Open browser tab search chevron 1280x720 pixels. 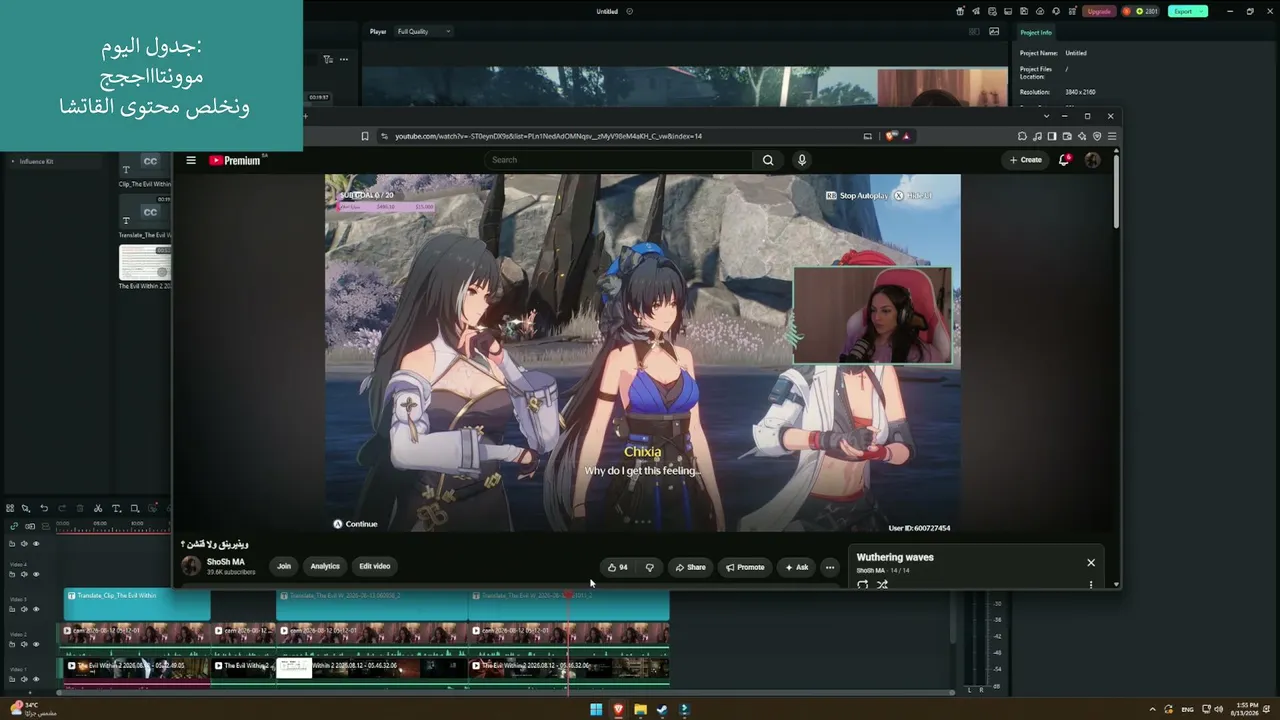pos(1046,116)
